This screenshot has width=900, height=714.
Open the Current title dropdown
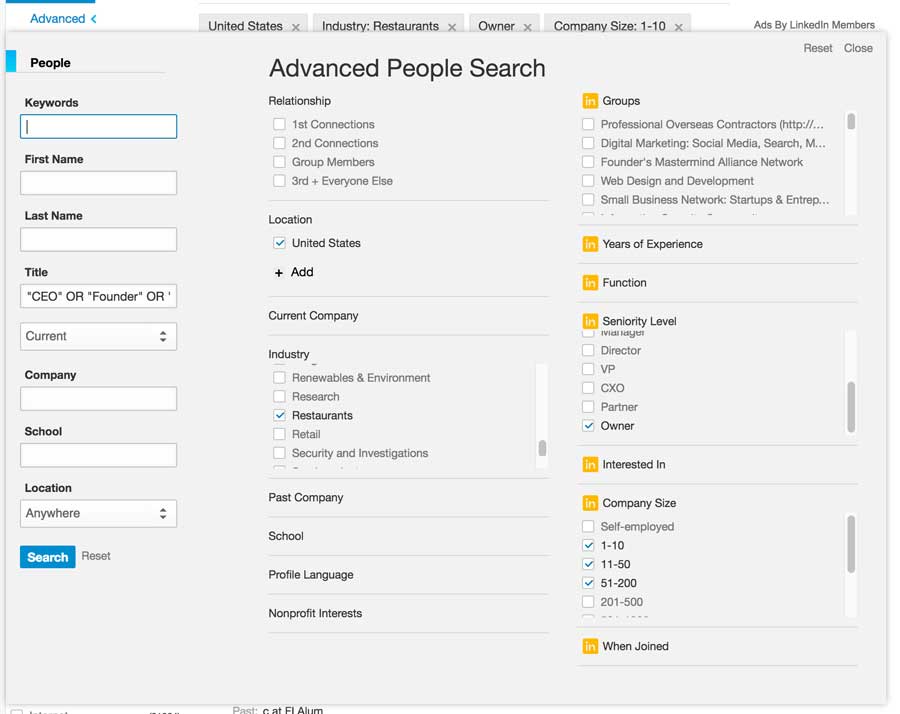tap(98, 336)
